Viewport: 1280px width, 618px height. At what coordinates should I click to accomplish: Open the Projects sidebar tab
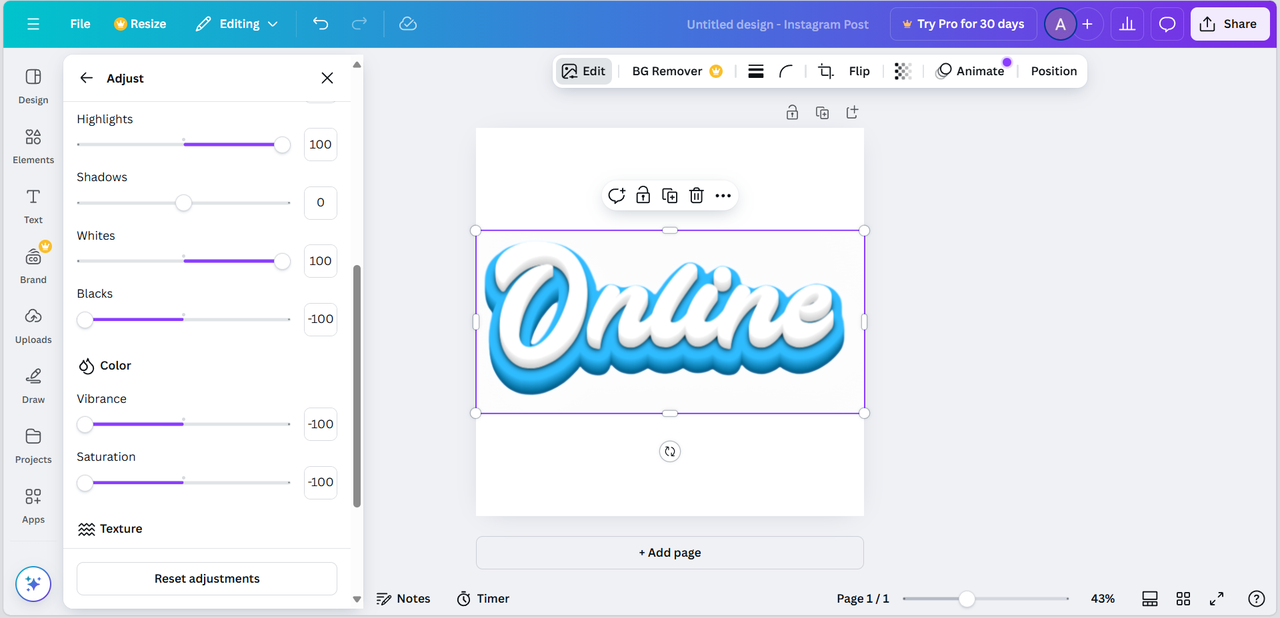click(33, 446)
